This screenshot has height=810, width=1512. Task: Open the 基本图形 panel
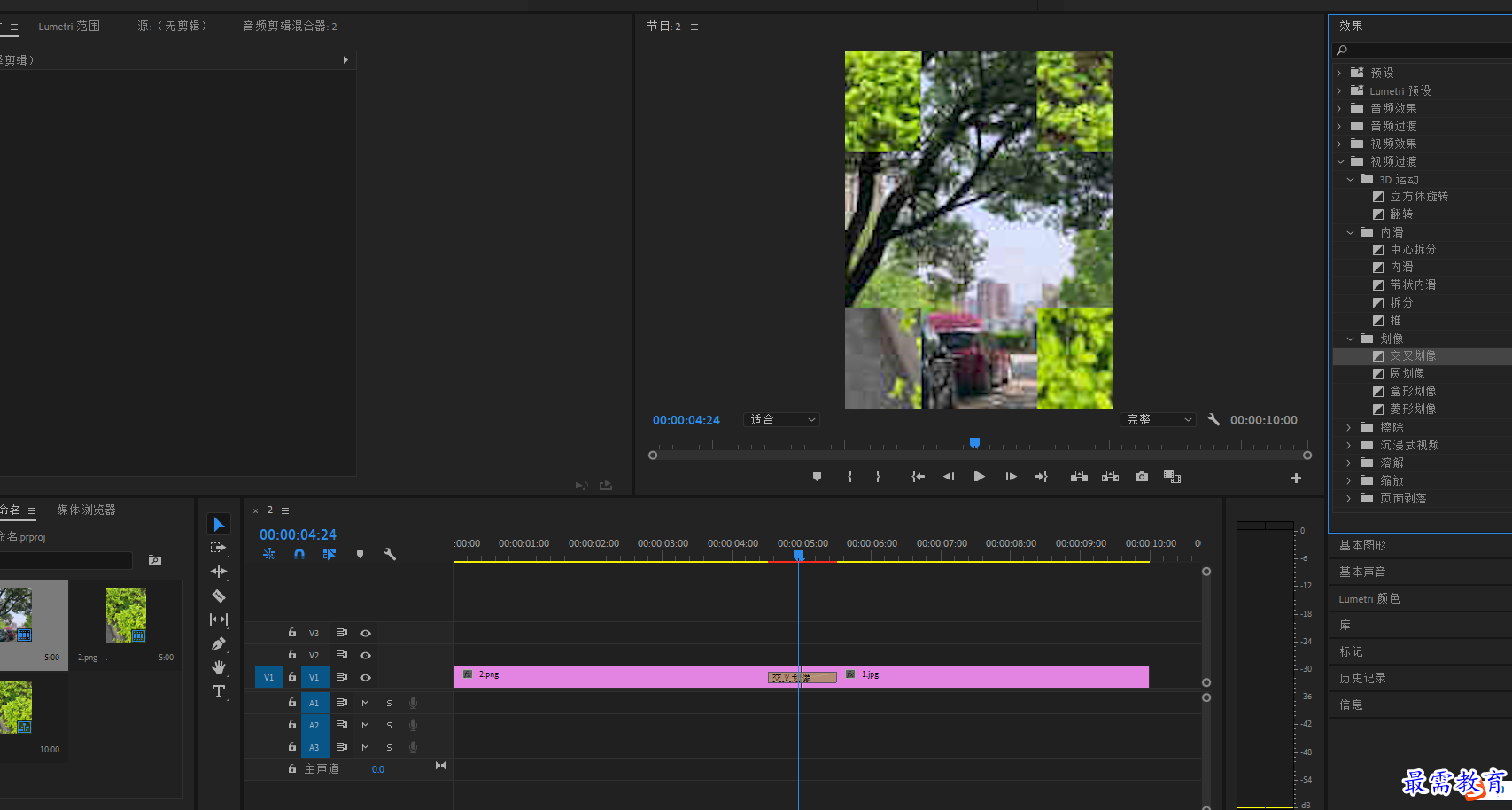pyautogui.click(x=1362, y=545)
